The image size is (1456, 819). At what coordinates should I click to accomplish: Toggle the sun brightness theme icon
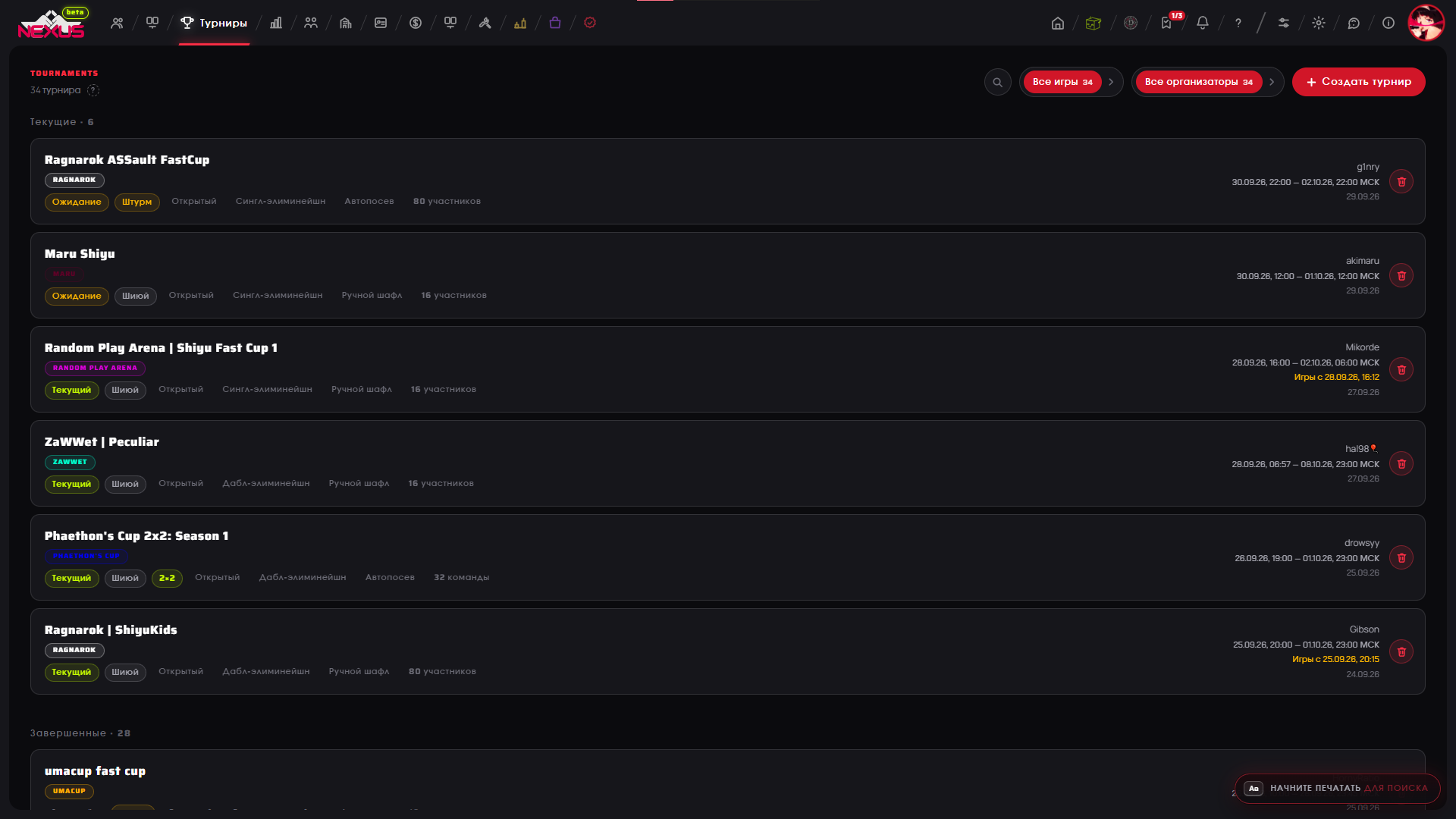click(1319, 23)
